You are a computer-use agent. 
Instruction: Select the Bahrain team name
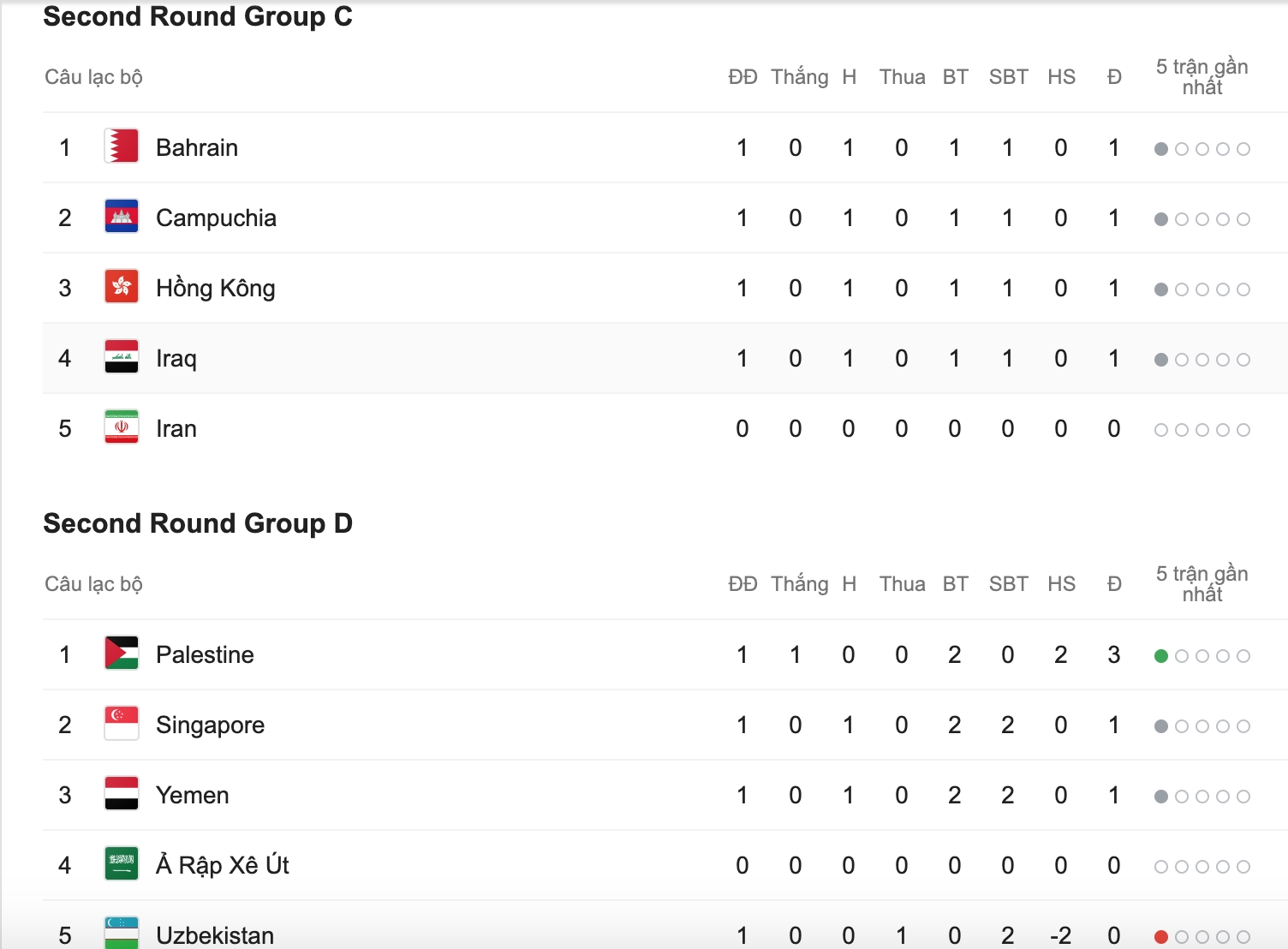click(x=197, y=148)
